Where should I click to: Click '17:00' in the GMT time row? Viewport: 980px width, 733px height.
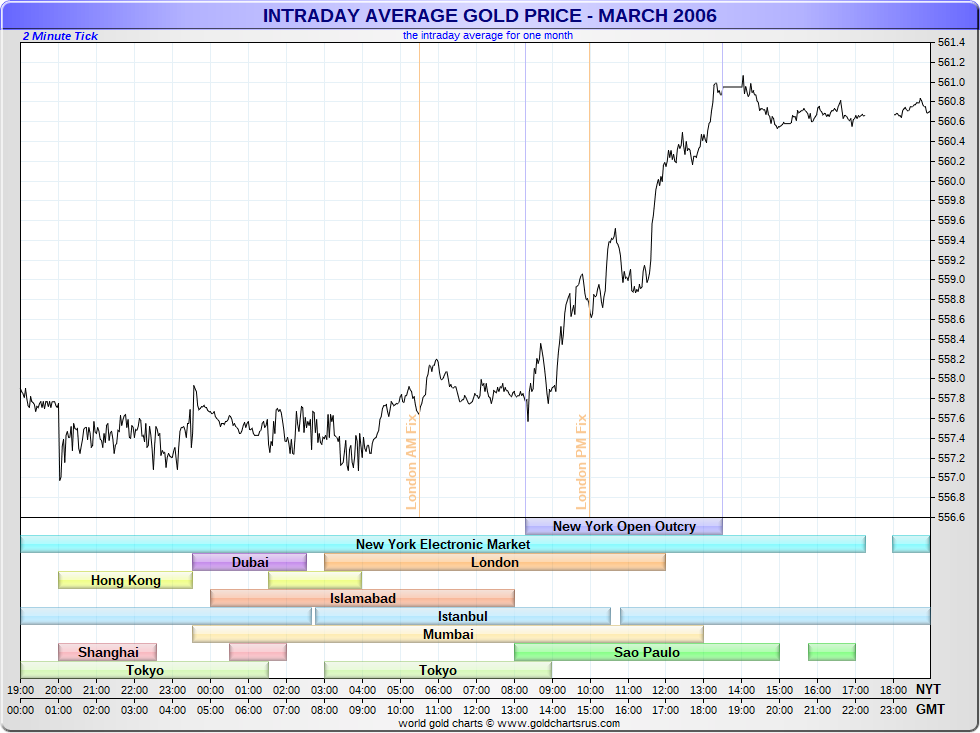click(x=666, y=711)
